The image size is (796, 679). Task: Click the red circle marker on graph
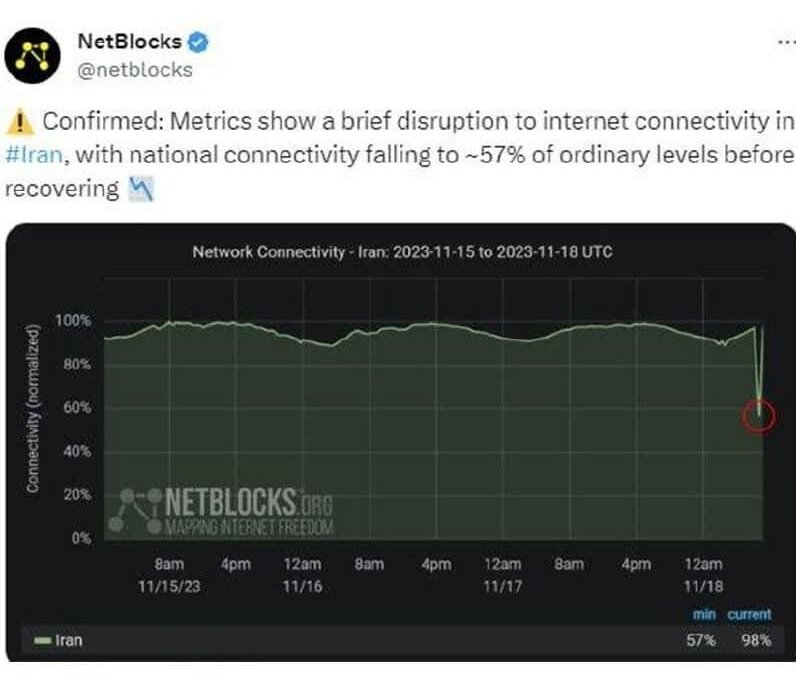(x=760, y=413)
